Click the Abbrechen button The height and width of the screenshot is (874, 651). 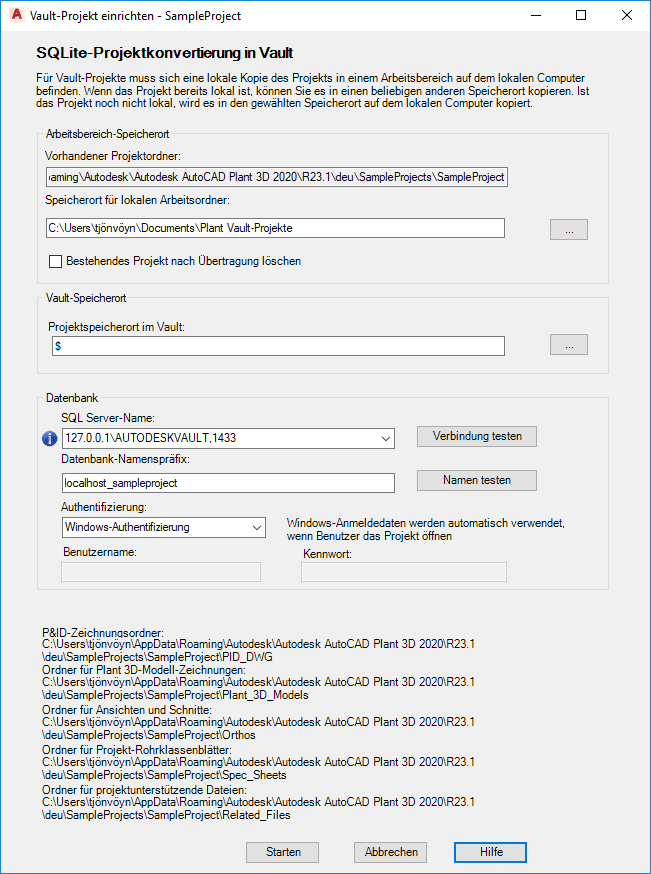[391, 852]
